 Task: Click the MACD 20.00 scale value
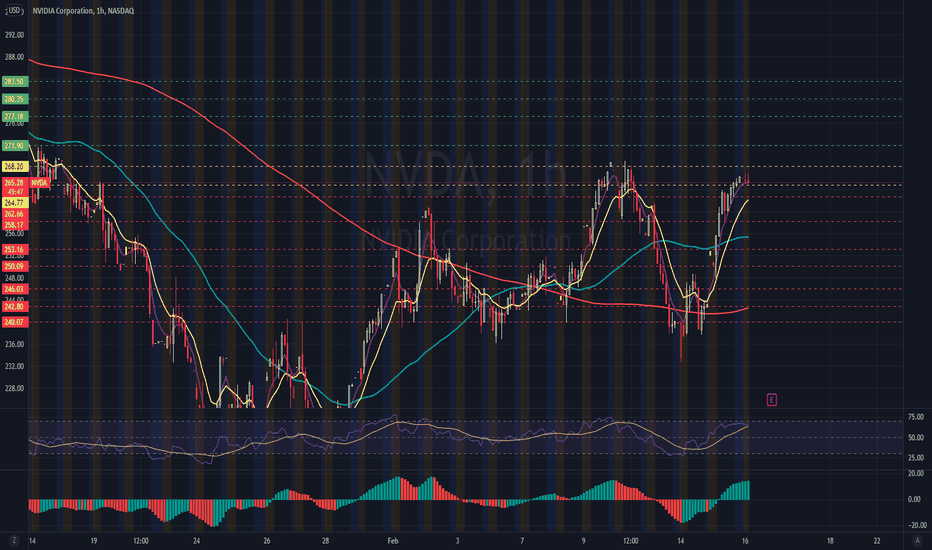[916, 474]
